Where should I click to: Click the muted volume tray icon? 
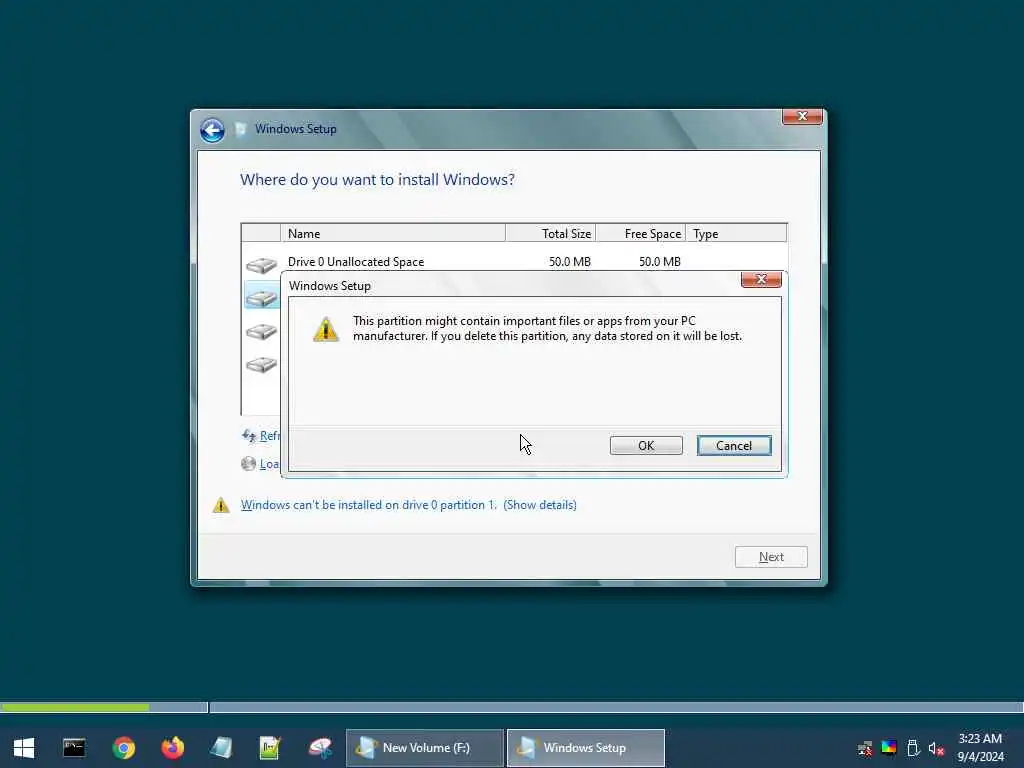click(x=936, y=748)
